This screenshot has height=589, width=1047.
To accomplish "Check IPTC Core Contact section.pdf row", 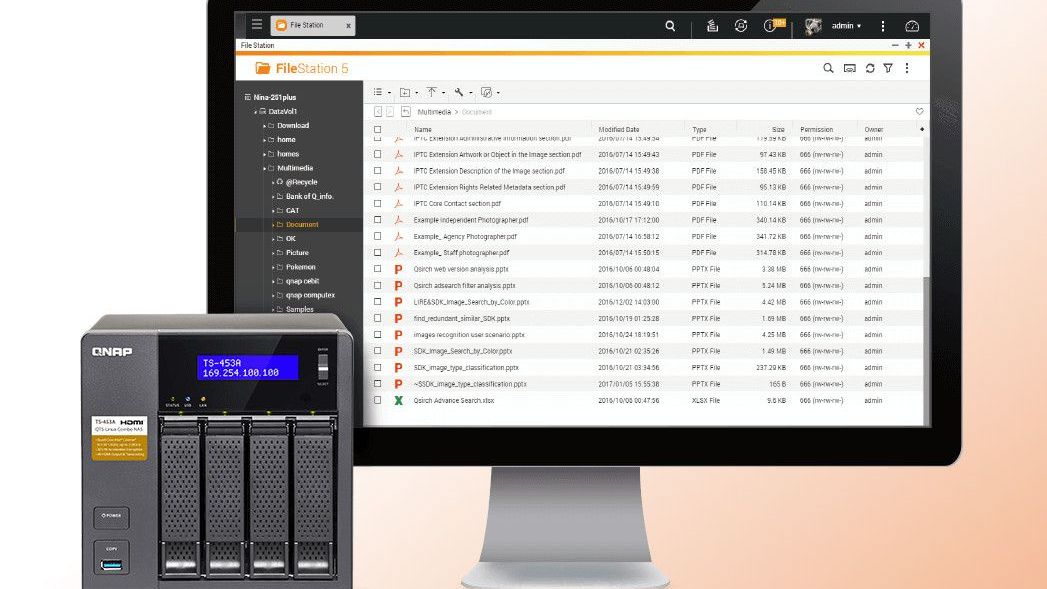I will (378, 204).
